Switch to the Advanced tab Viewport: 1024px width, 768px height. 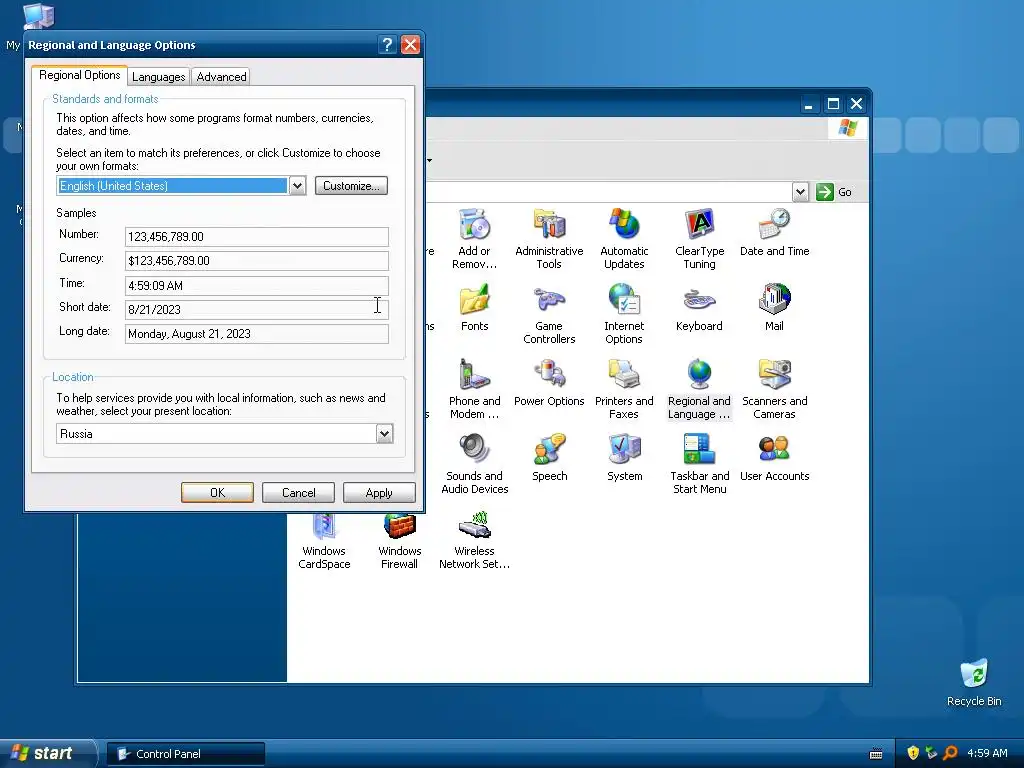click(x=221, y=77)
